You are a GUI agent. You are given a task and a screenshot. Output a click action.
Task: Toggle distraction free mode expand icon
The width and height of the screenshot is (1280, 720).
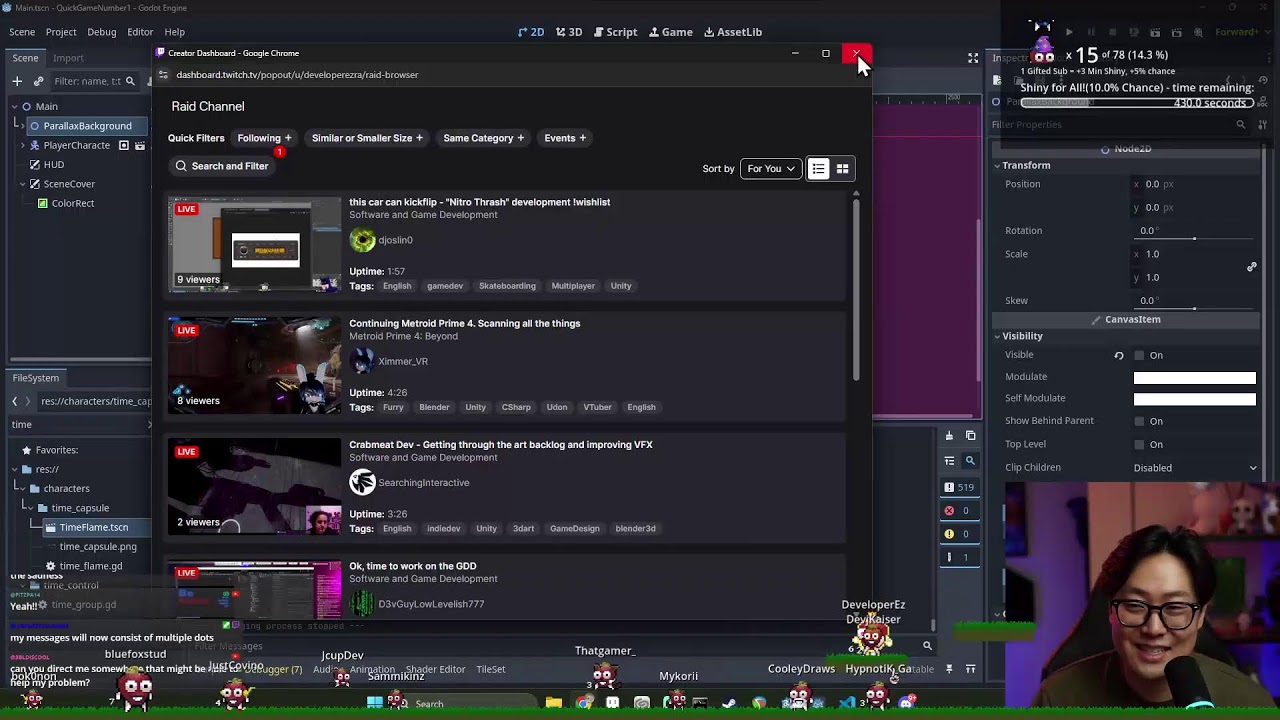click(973, 58)
